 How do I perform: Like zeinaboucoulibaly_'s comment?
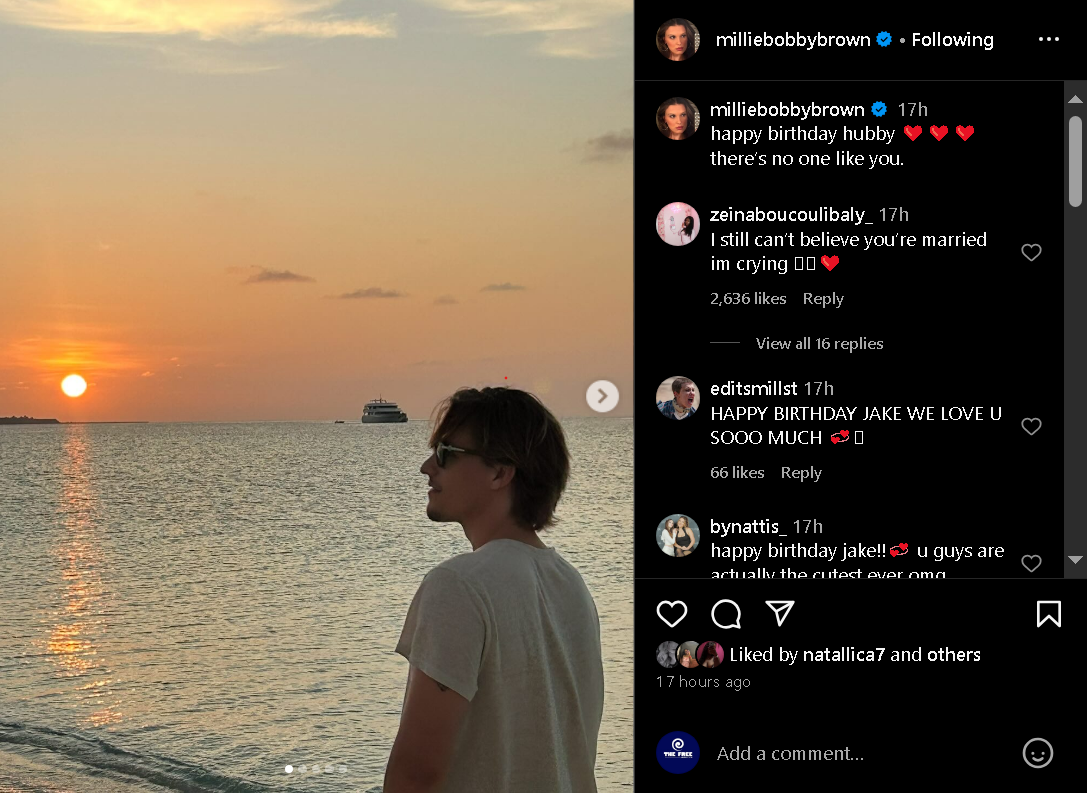point(1031,253)
